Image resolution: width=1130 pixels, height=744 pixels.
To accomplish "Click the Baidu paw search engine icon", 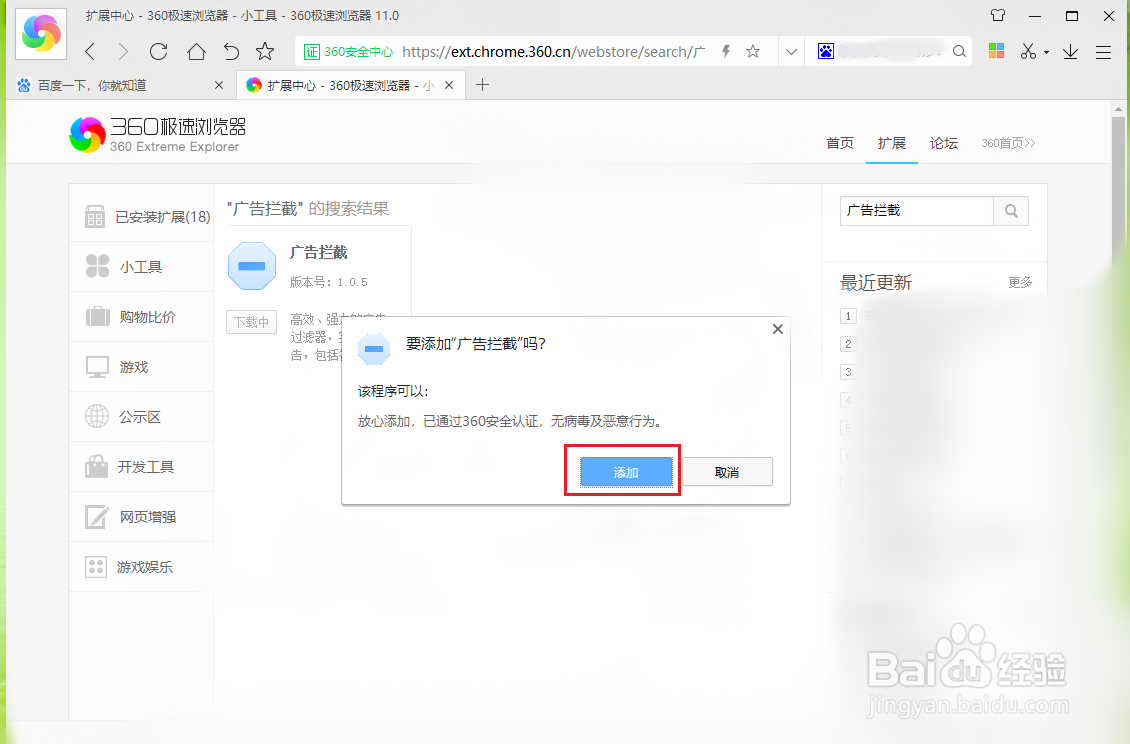I will [x=826, y=51].
